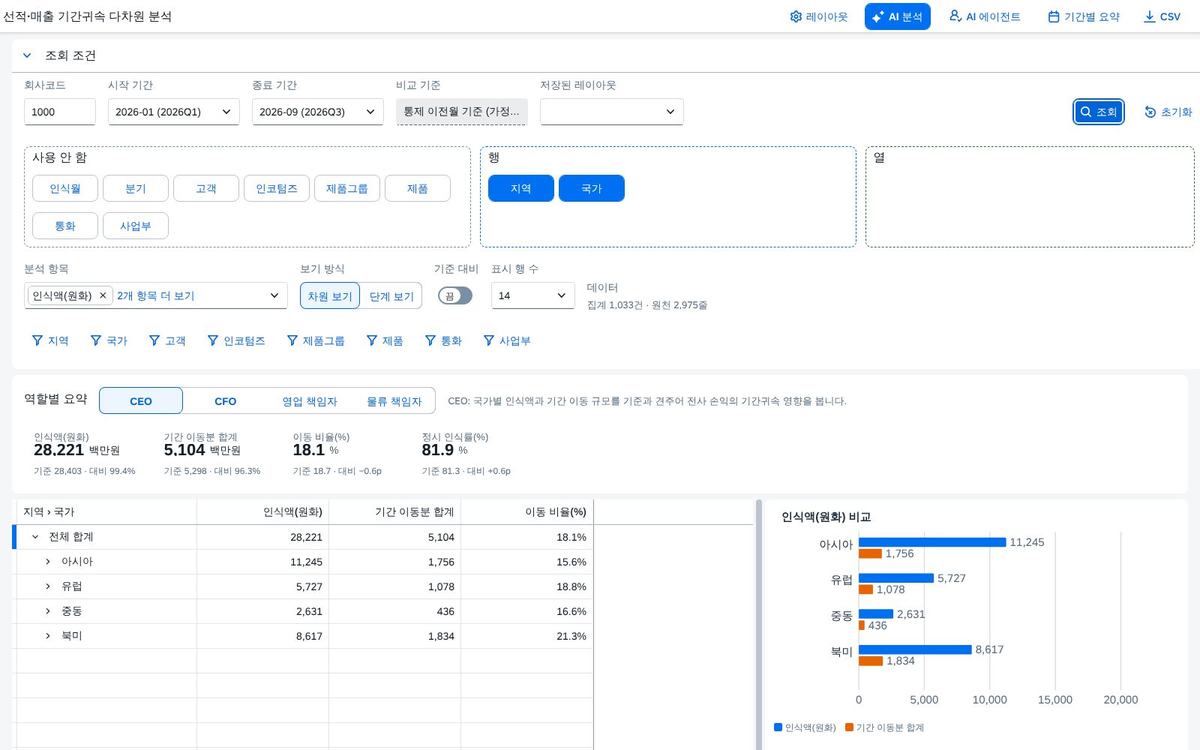Viewport: 1200px width, 750px height.
Task: Select the 제품 dimension chip
Action: point(417,188)
